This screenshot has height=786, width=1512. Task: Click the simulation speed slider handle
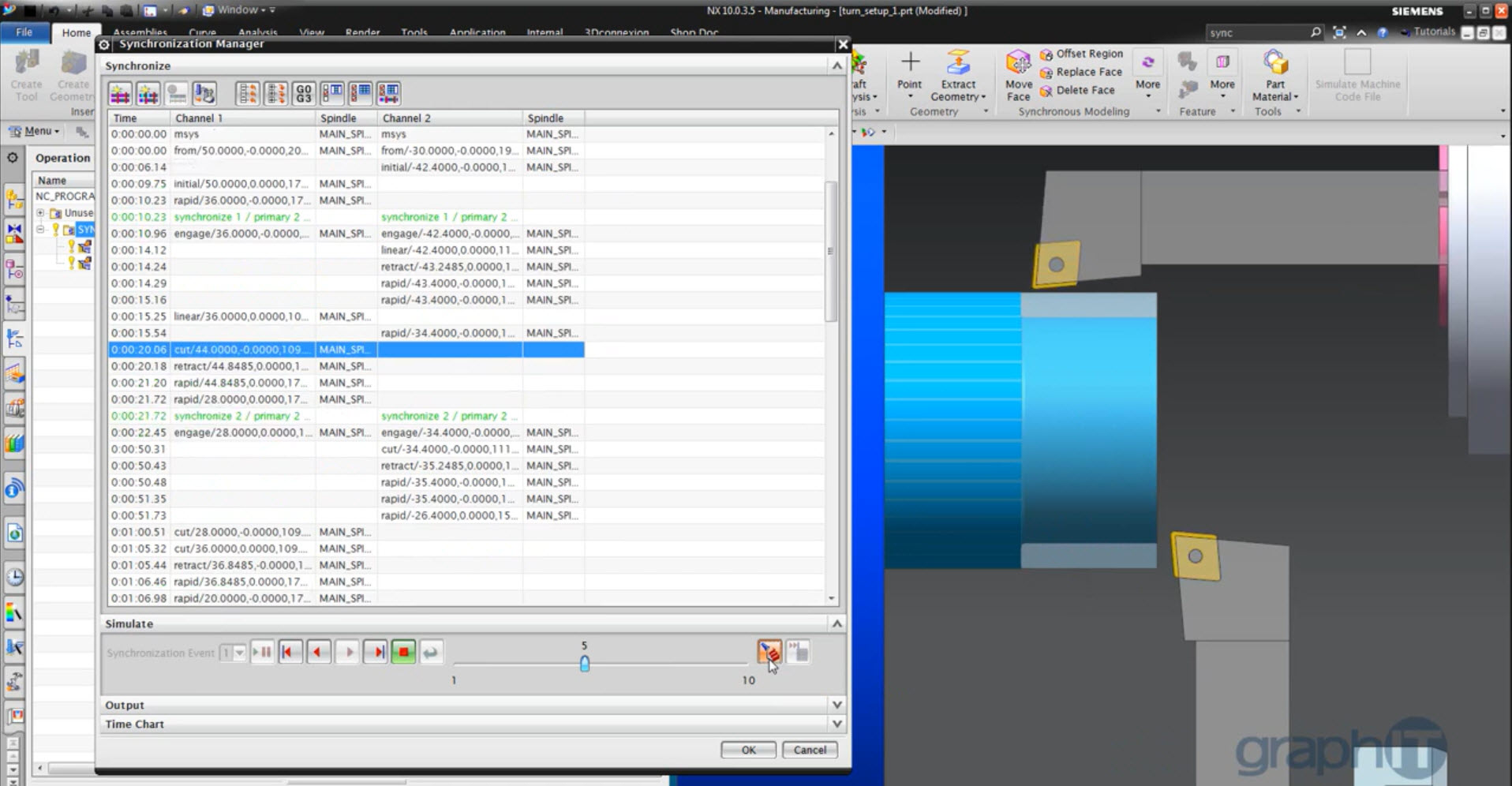coord(585,664)
